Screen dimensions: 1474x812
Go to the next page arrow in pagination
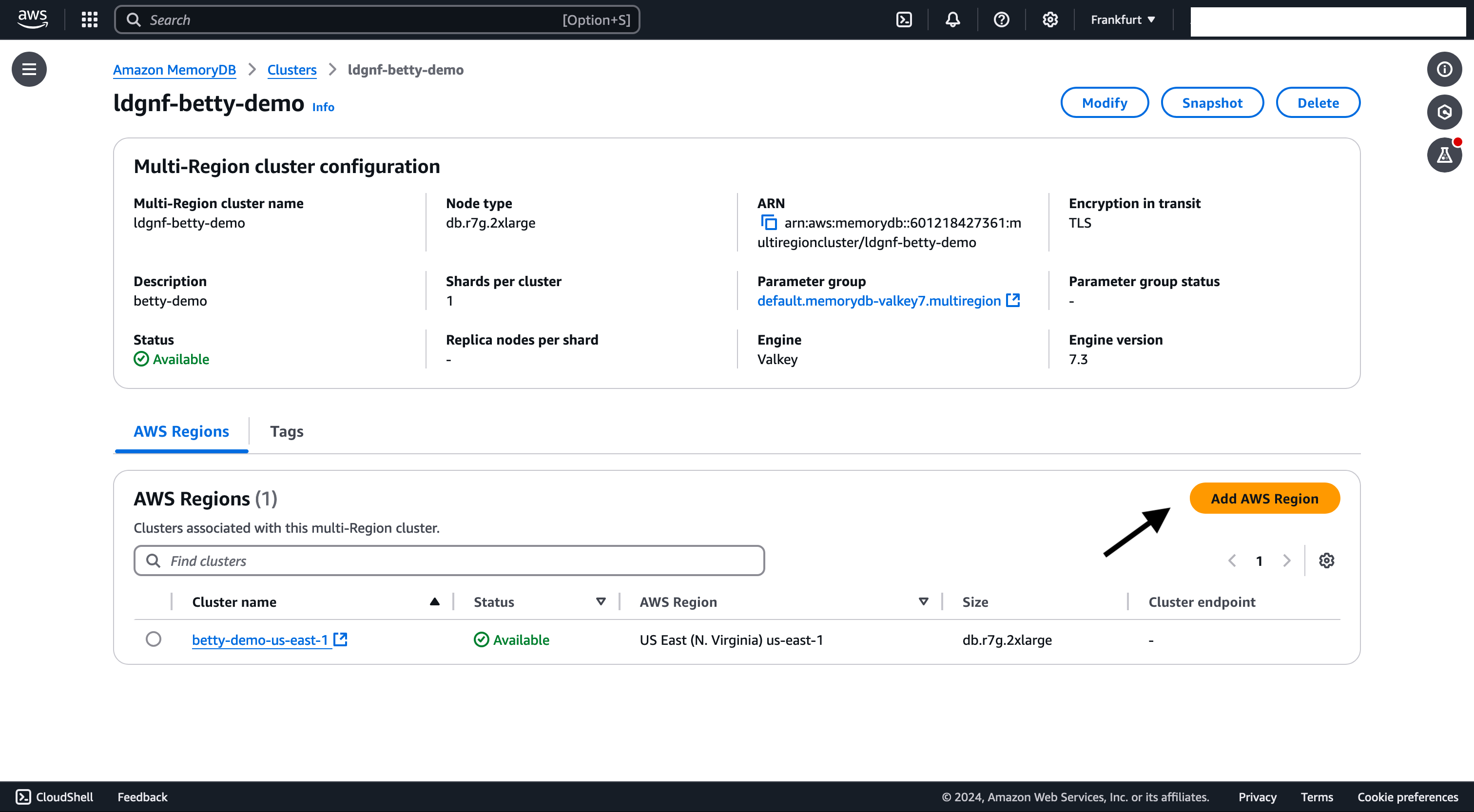click(x=1286, y=560)
